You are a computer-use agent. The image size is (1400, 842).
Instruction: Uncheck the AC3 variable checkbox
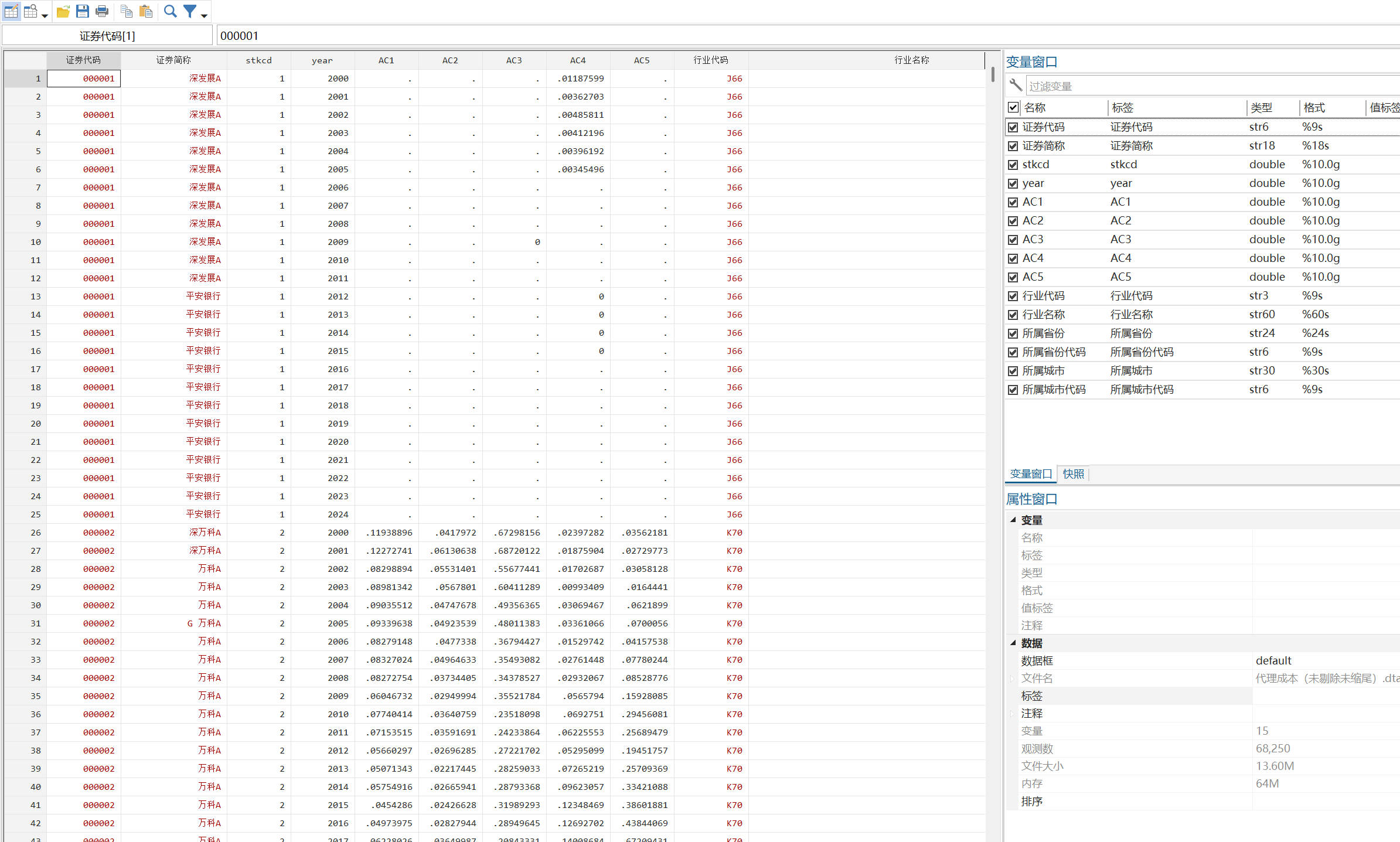point(1013,240)
